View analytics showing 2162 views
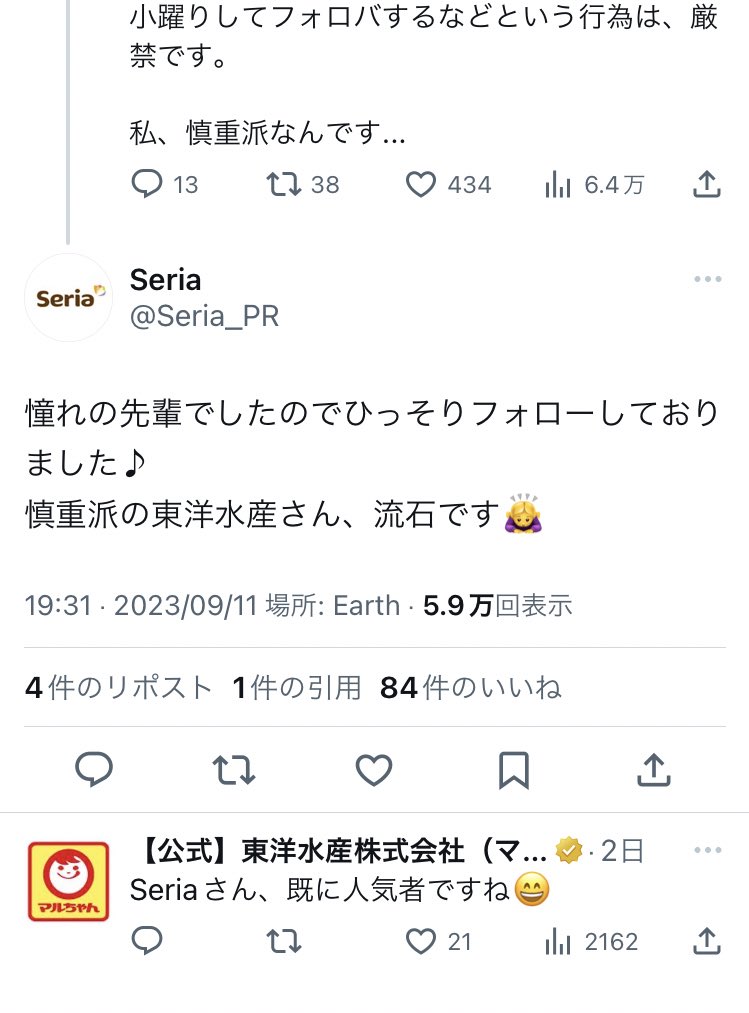 (591, 942)
